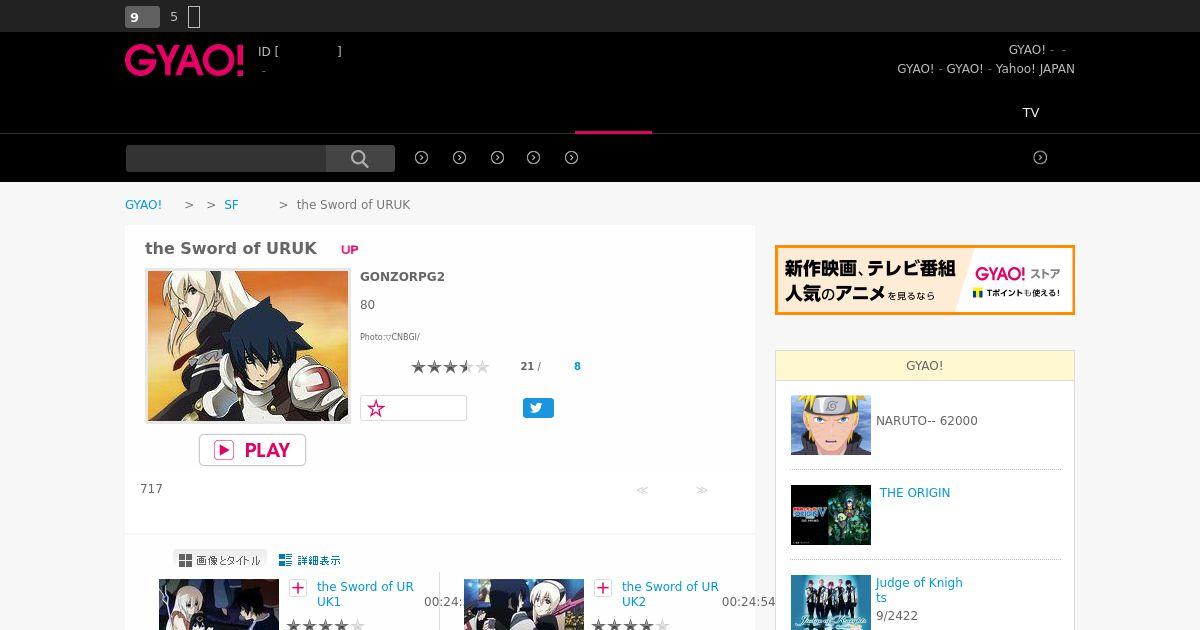Go to GYAO! in the breadcrumb
1200x630 pixels.
[143, 205]
